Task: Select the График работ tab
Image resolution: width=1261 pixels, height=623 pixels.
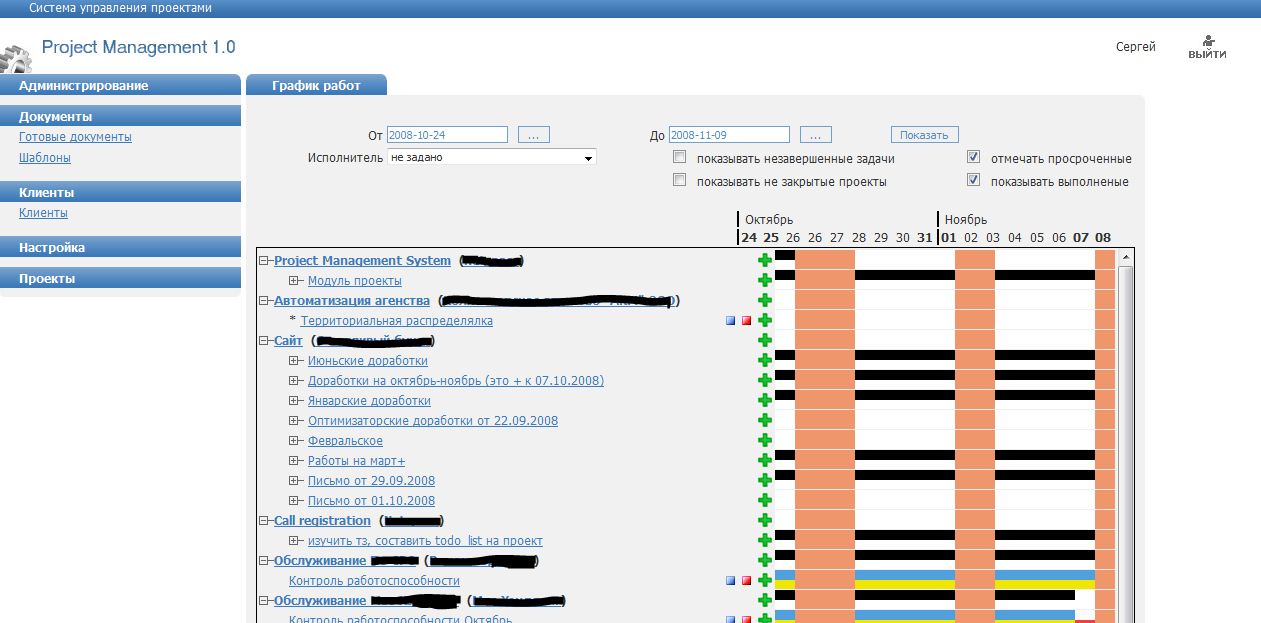Action: [316, 85]
